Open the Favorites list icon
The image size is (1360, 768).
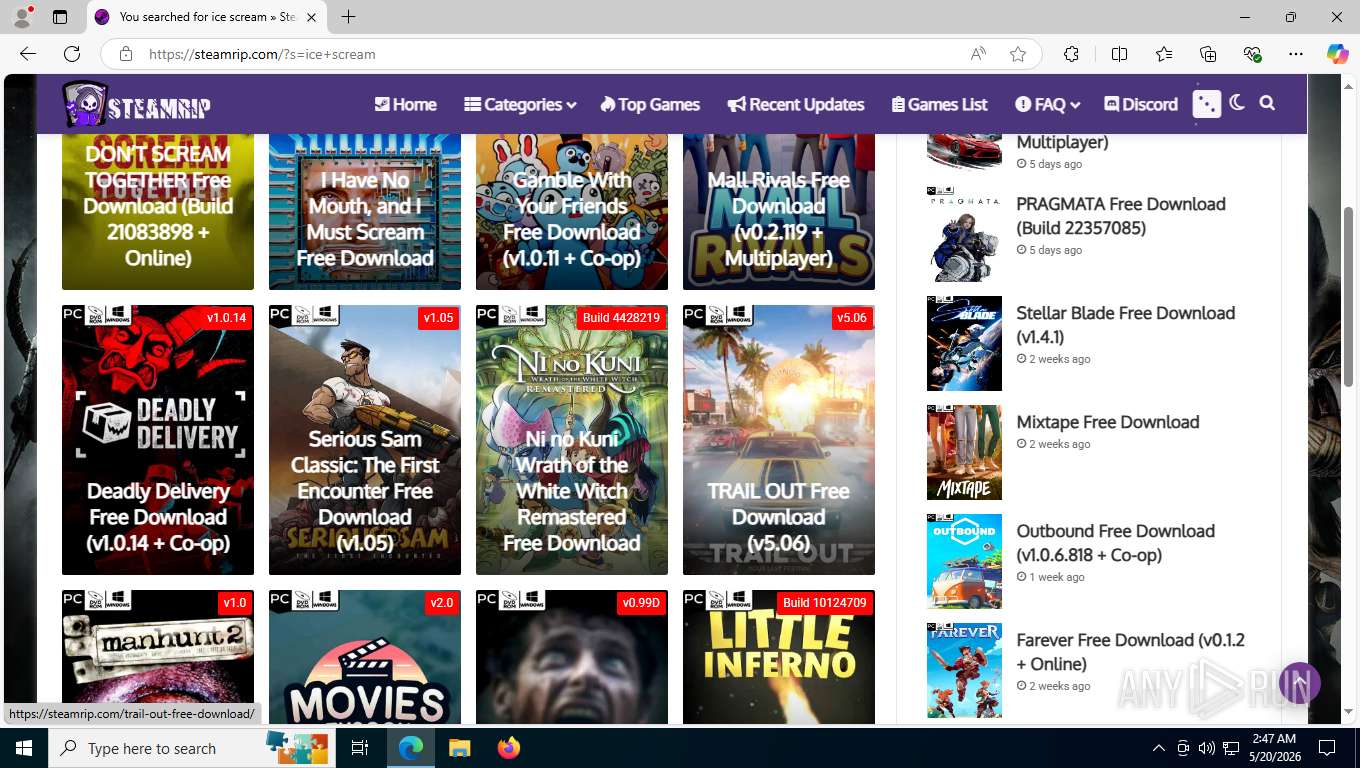point(1164,54)
